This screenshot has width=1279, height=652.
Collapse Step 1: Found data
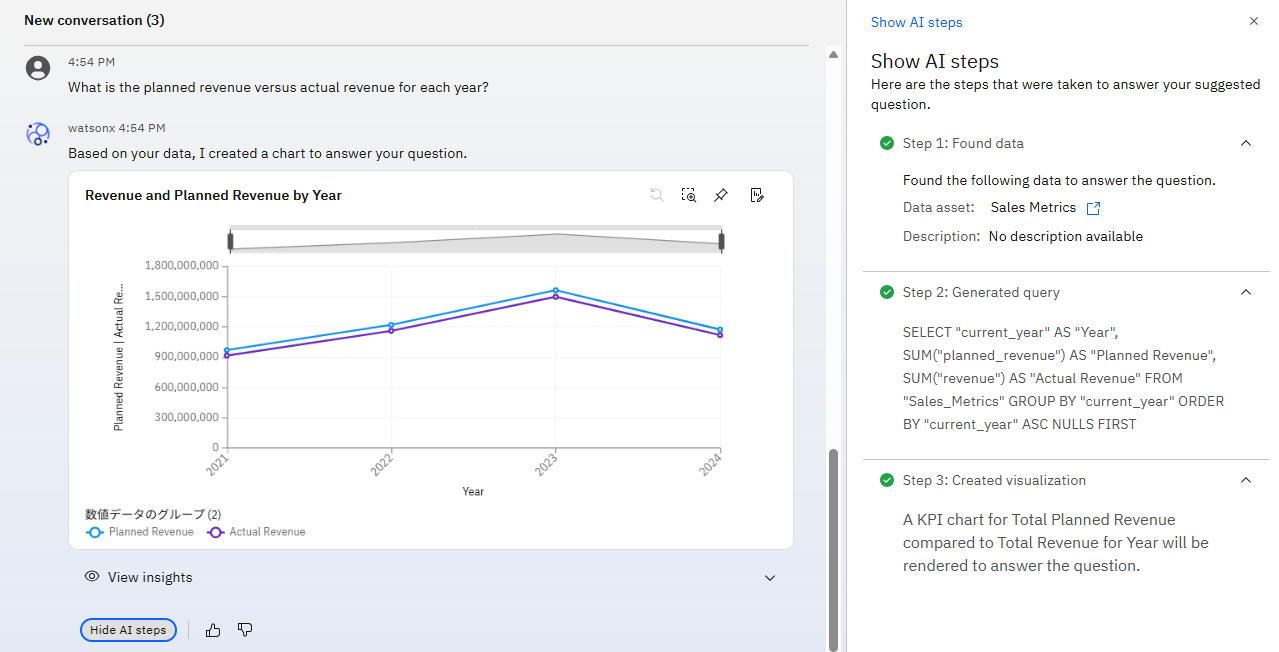(1245, 143)
